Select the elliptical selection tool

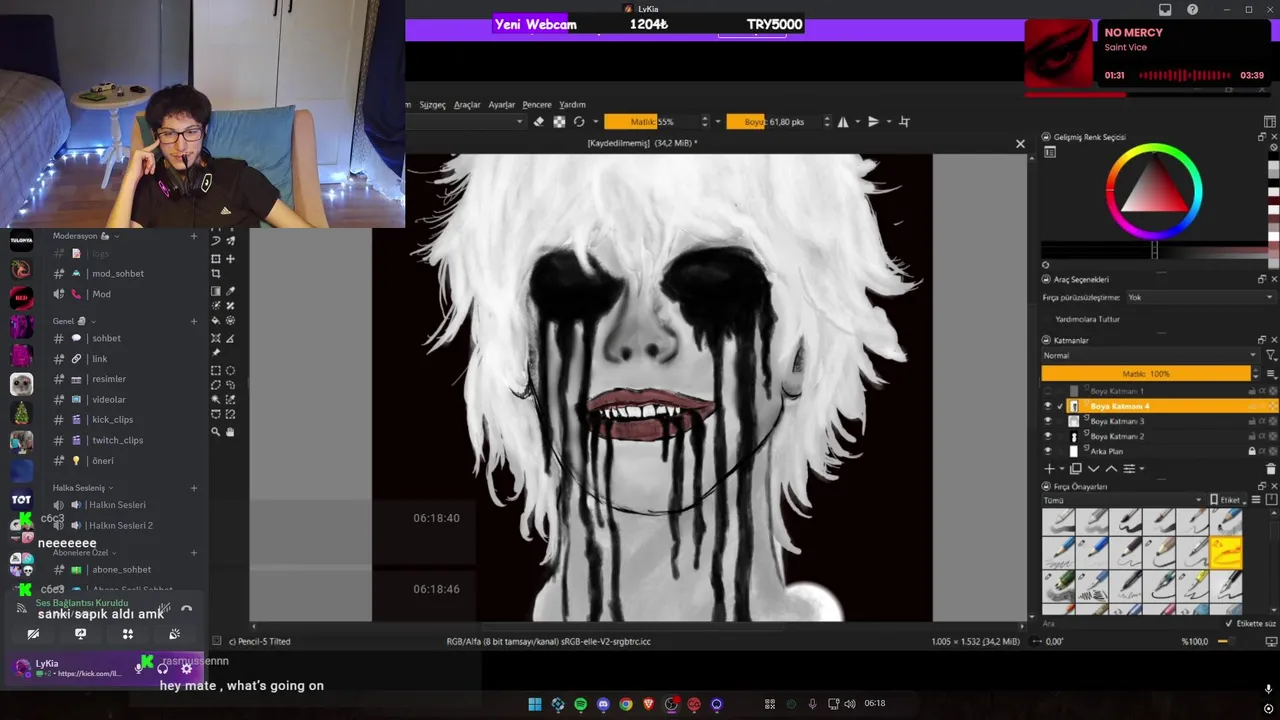pyautogui.click(x=230, y=370)
